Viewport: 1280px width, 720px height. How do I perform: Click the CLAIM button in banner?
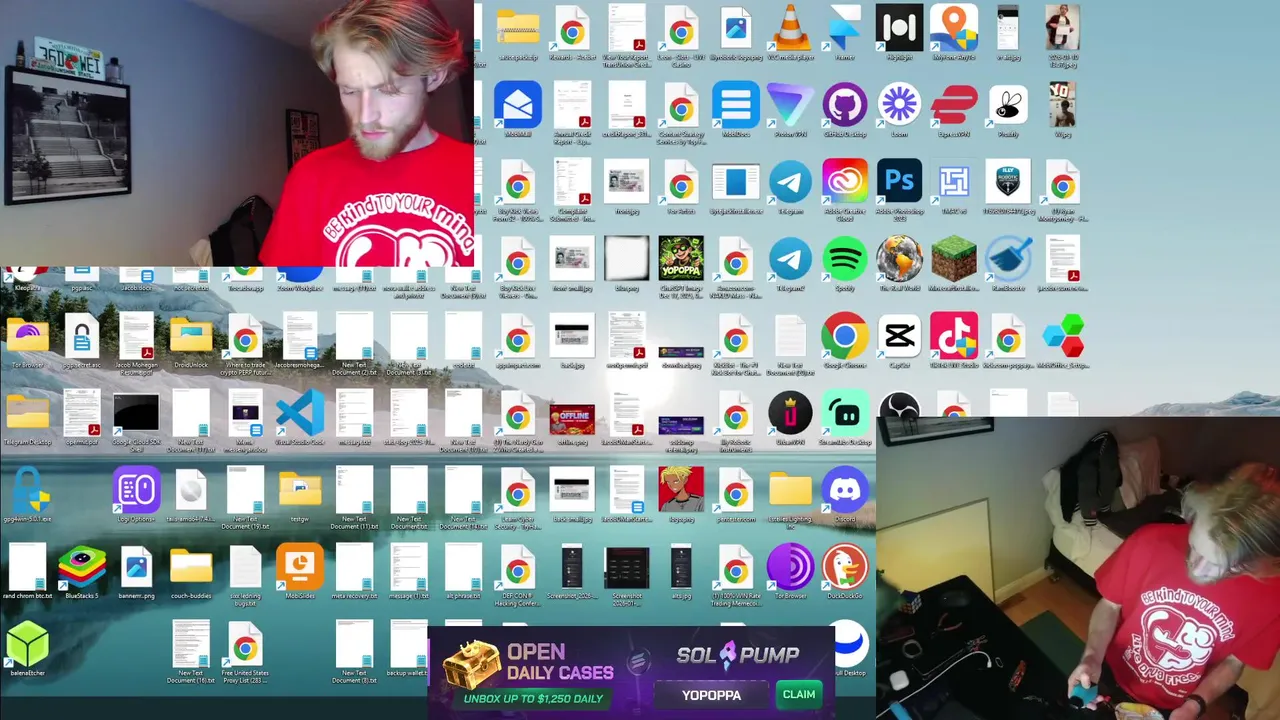point(798,695)
